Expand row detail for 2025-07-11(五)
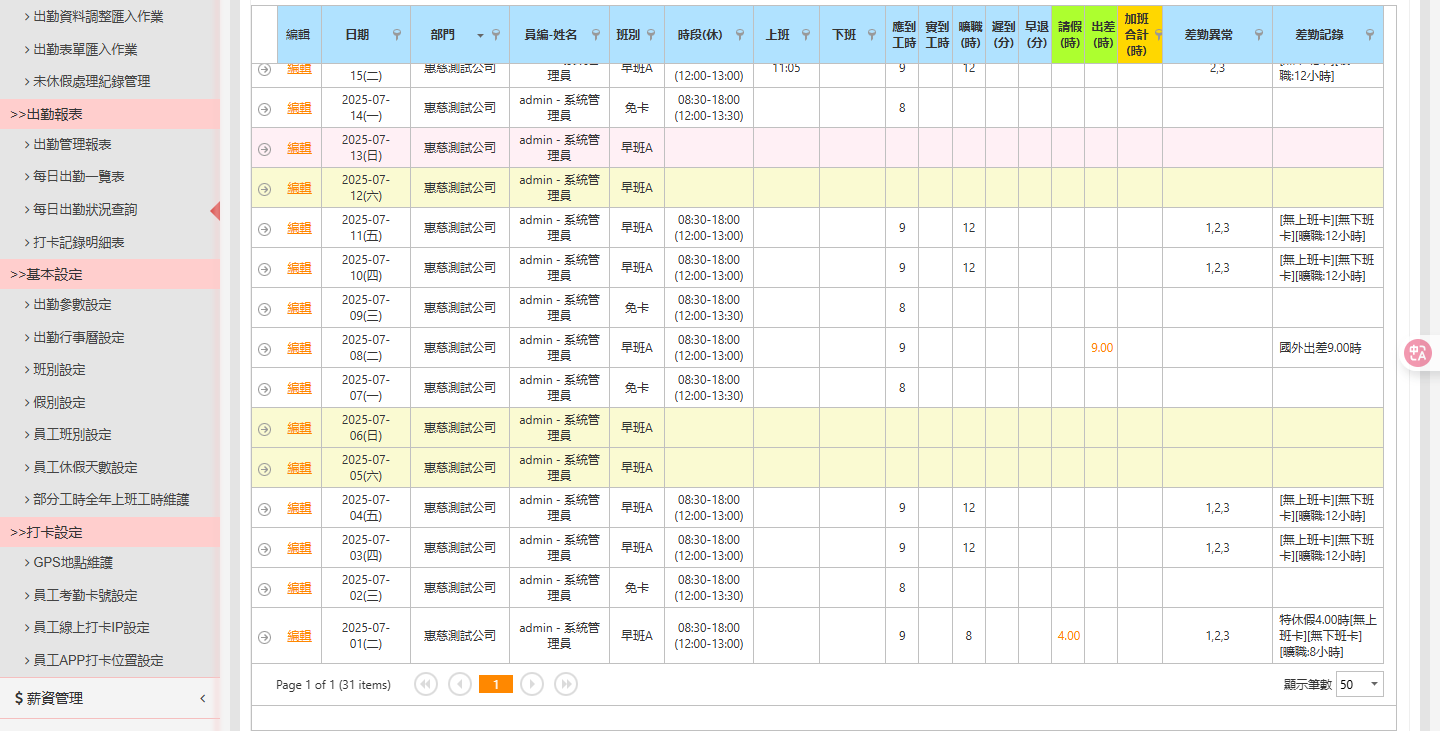1440x731 pixels. point(264,228)
